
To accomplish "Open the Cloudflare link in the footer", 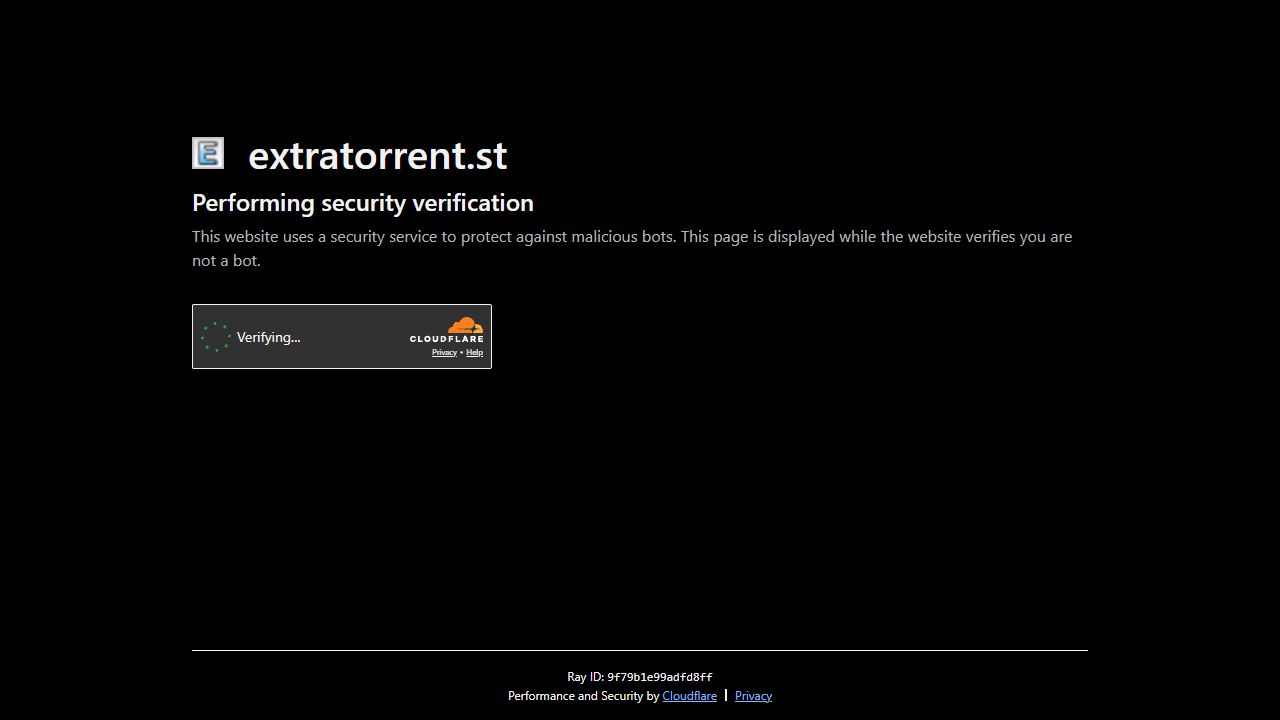I will pos(689,696).
